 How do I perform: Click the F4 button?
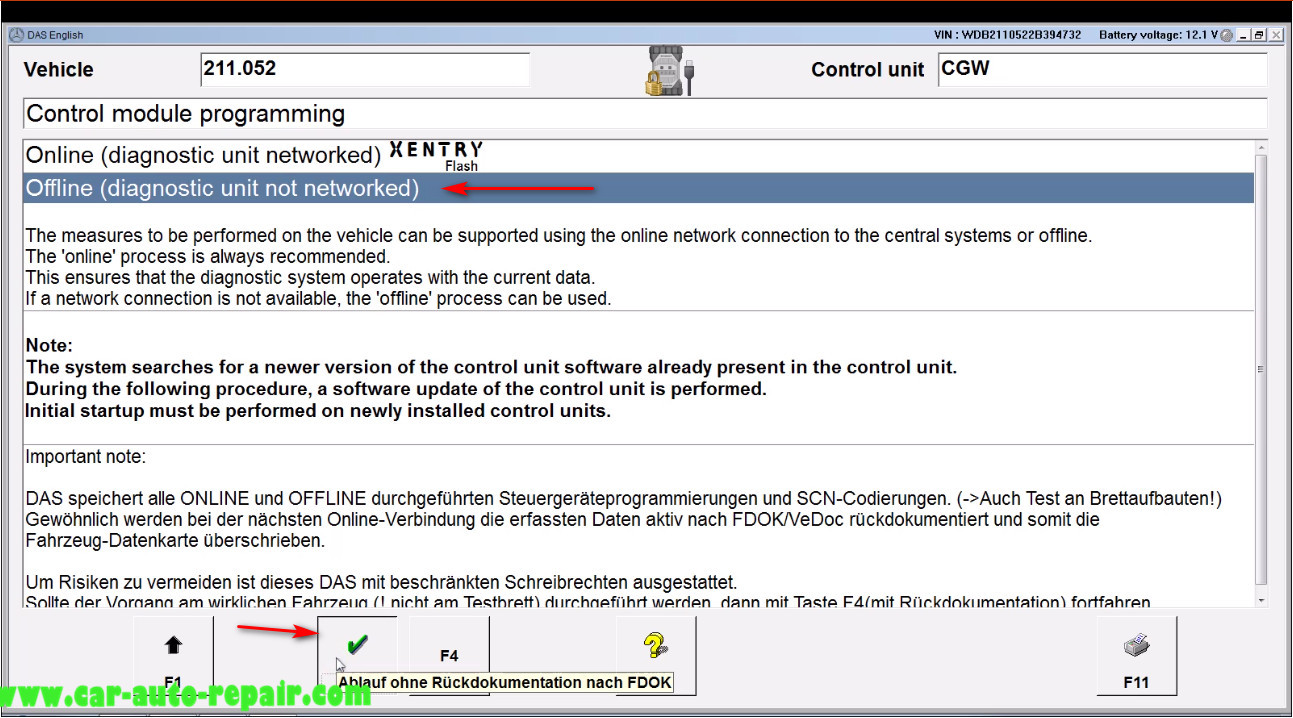[449, 656]
